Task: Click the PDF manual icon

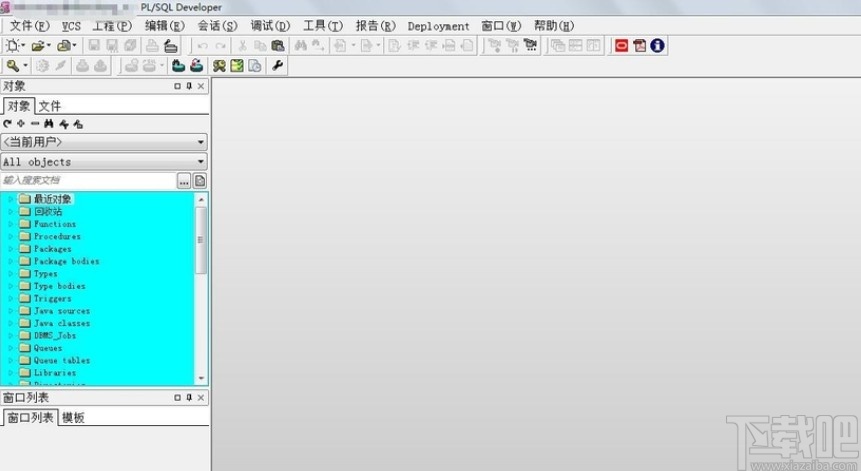Action: [640, 46]
